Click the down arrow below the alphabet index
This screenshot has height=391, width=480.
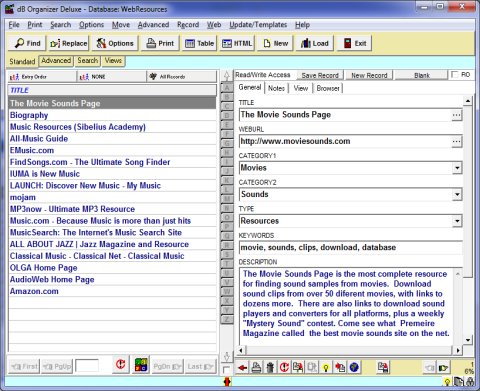click(x=227, y=356)
